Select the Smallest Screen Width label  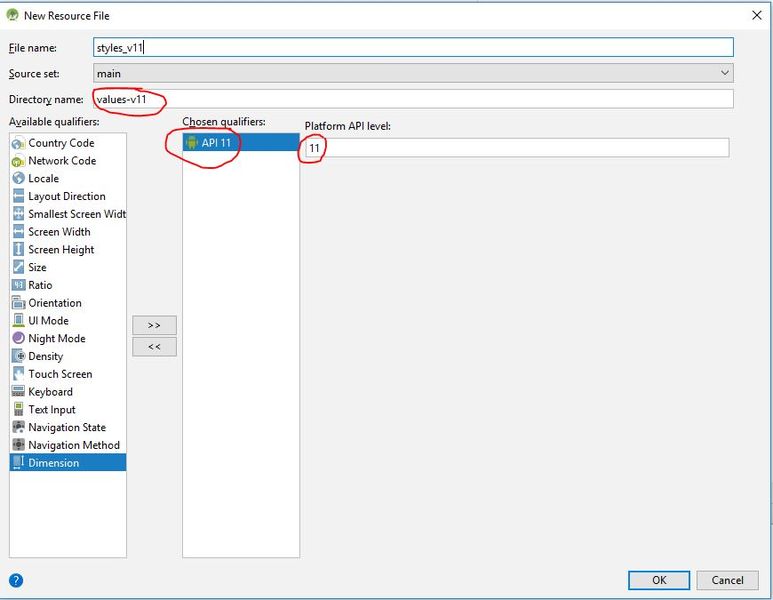[77, 214]
